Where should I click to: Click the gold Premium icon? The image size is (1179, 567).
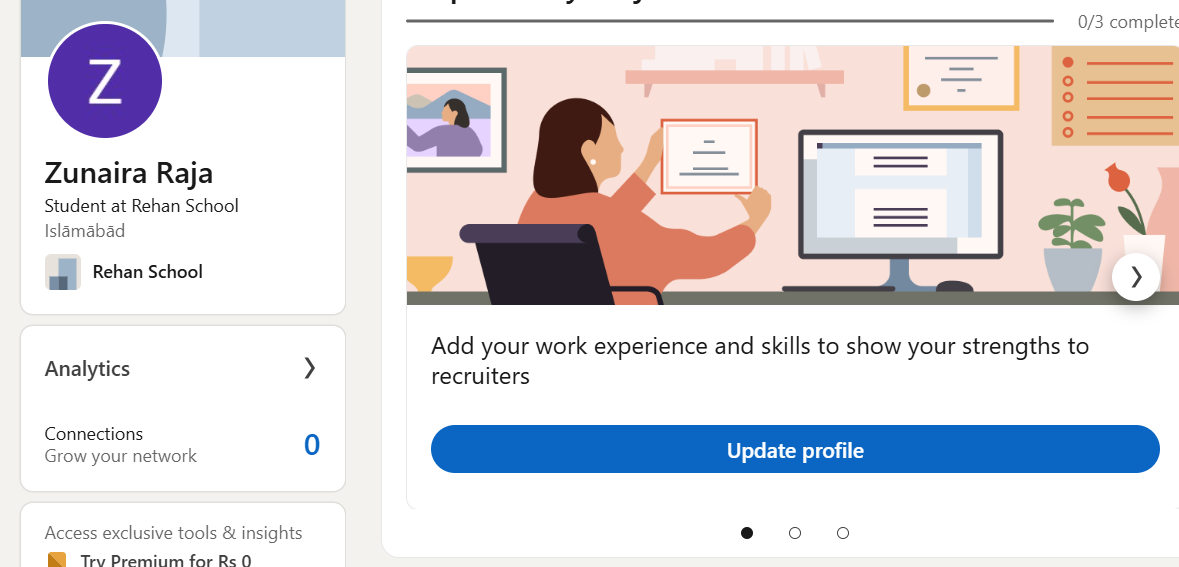(x=58, y=560)
